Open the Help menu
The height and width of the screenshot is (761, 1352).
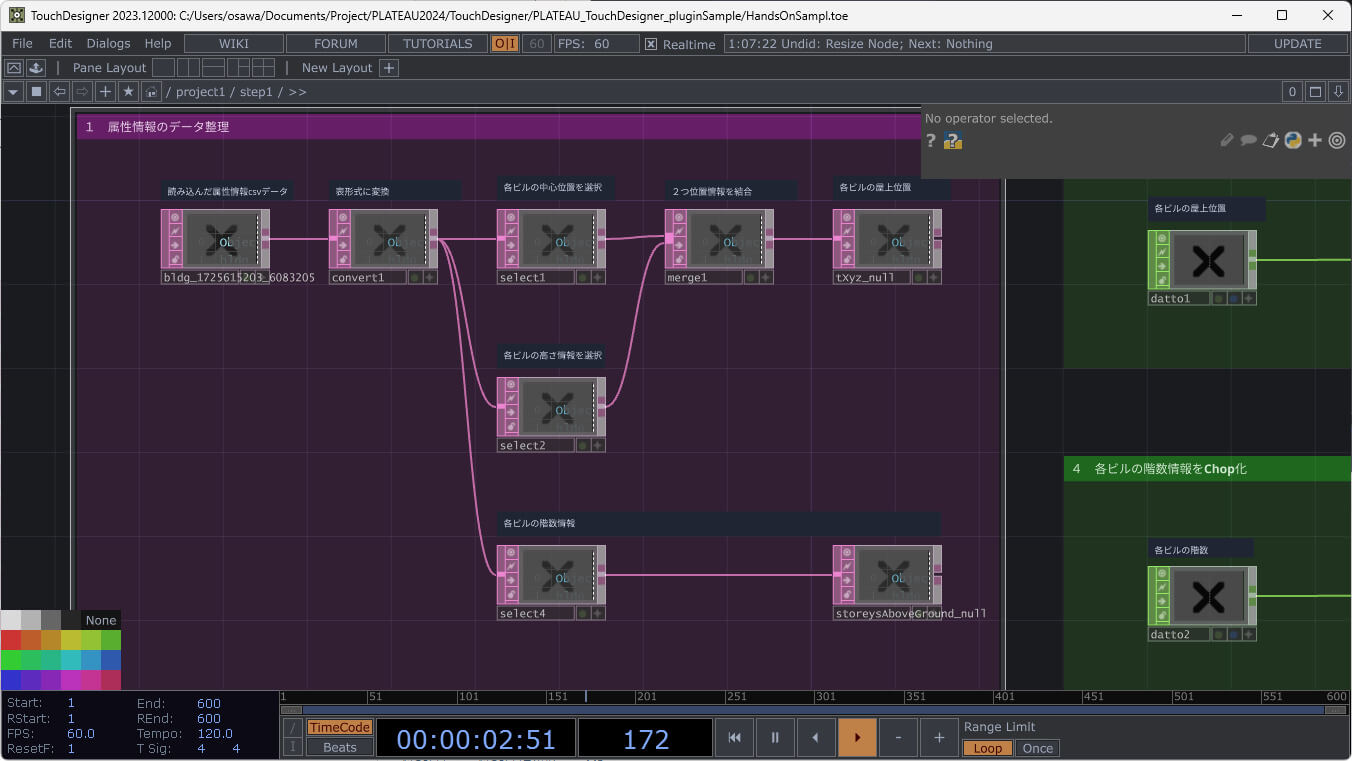pos(158,44)
